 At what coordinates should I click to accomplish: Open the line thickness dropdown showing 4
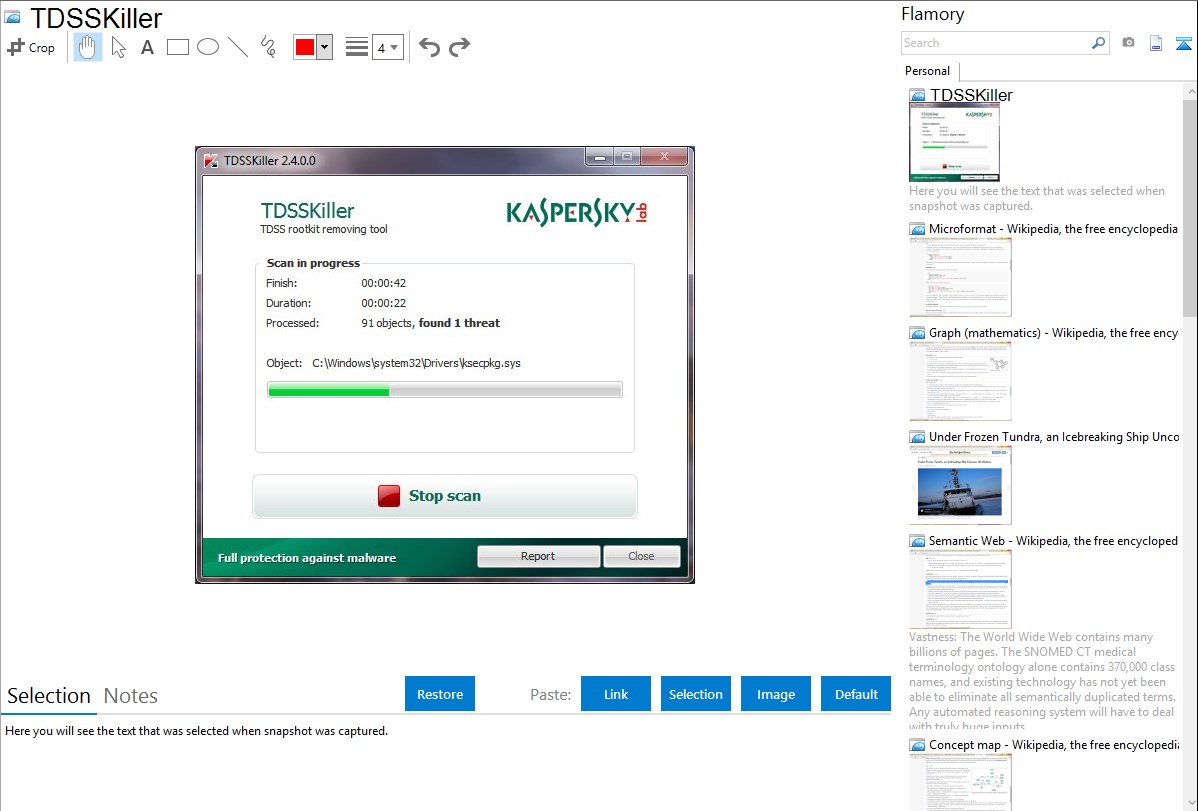pyautogui.click(x=388, y=47)
